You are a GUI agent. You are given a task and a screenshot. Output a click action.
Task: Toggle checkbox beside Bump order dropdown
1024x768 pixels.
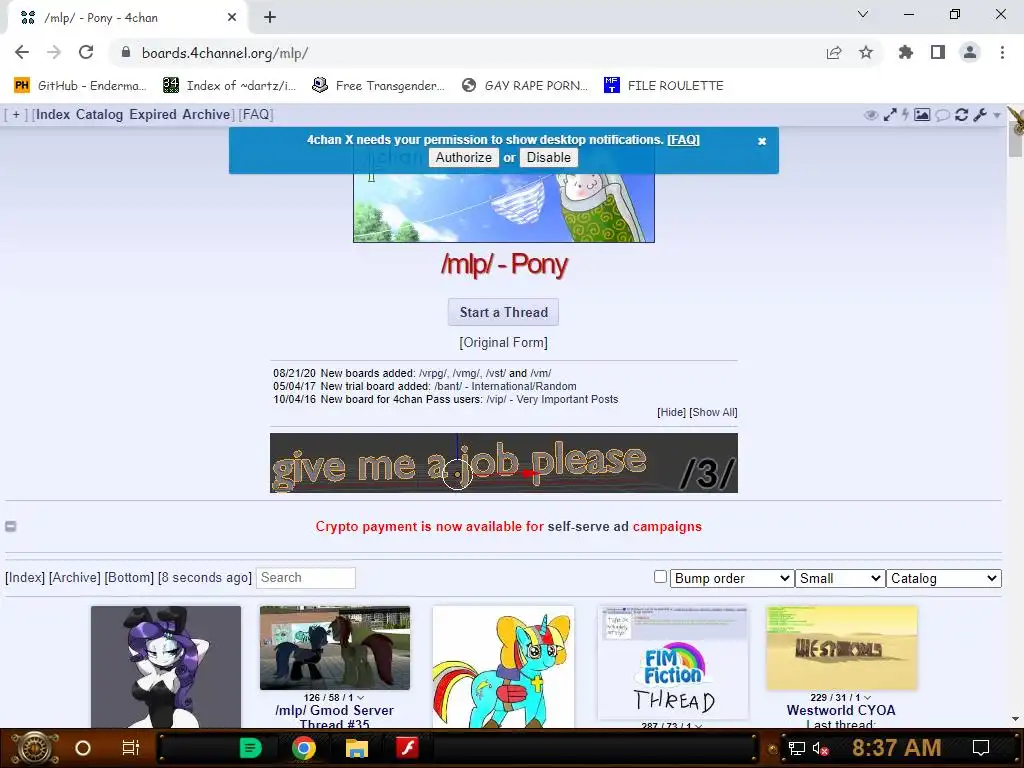(x=660, y=577)
